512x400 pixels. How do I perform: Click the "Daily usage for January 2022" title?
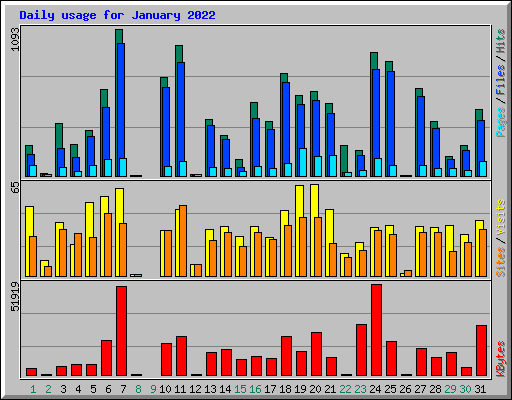tap(117, 15)
